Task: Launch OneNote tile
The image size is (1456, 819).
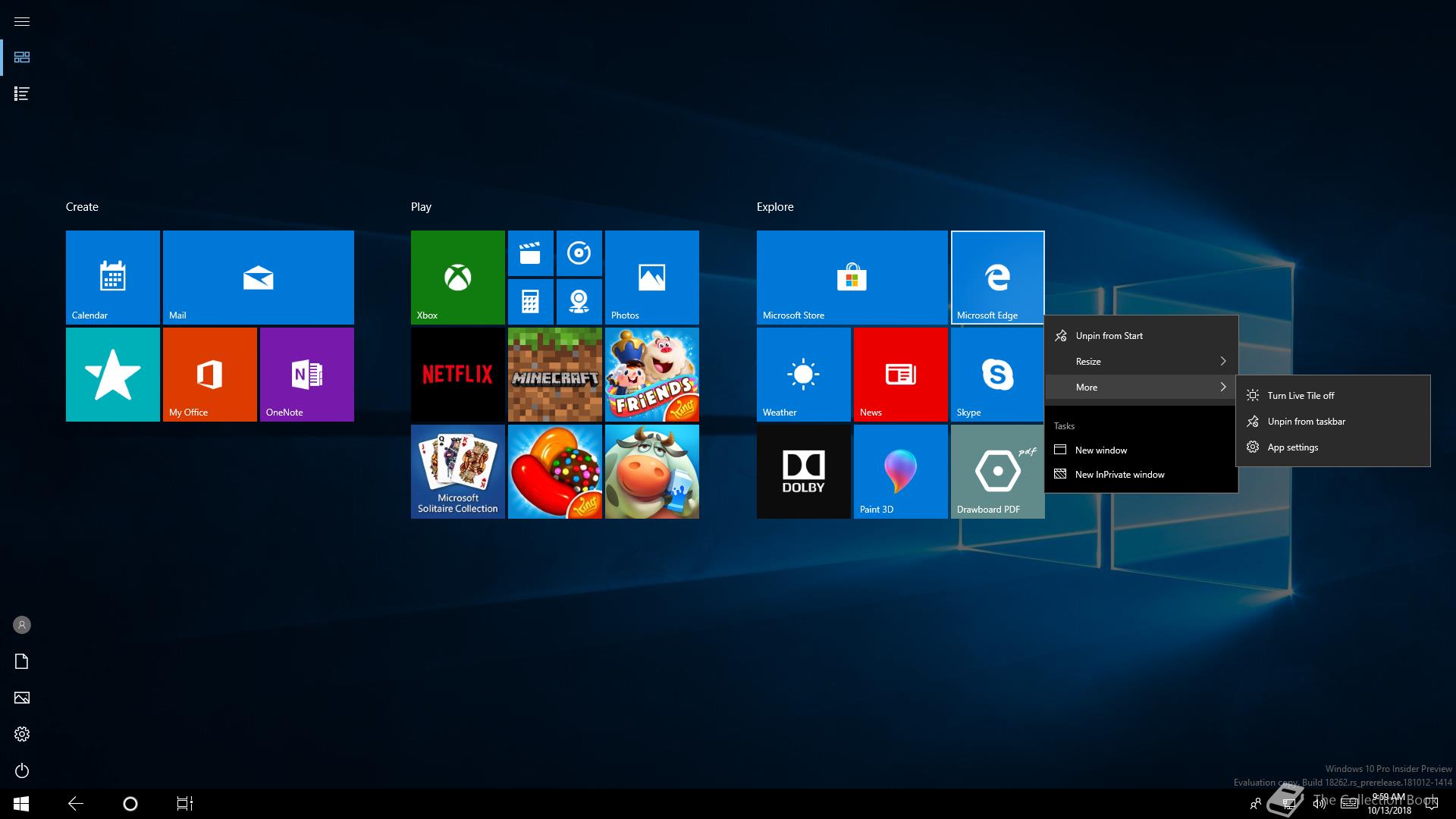Action: tap(307, 375)
